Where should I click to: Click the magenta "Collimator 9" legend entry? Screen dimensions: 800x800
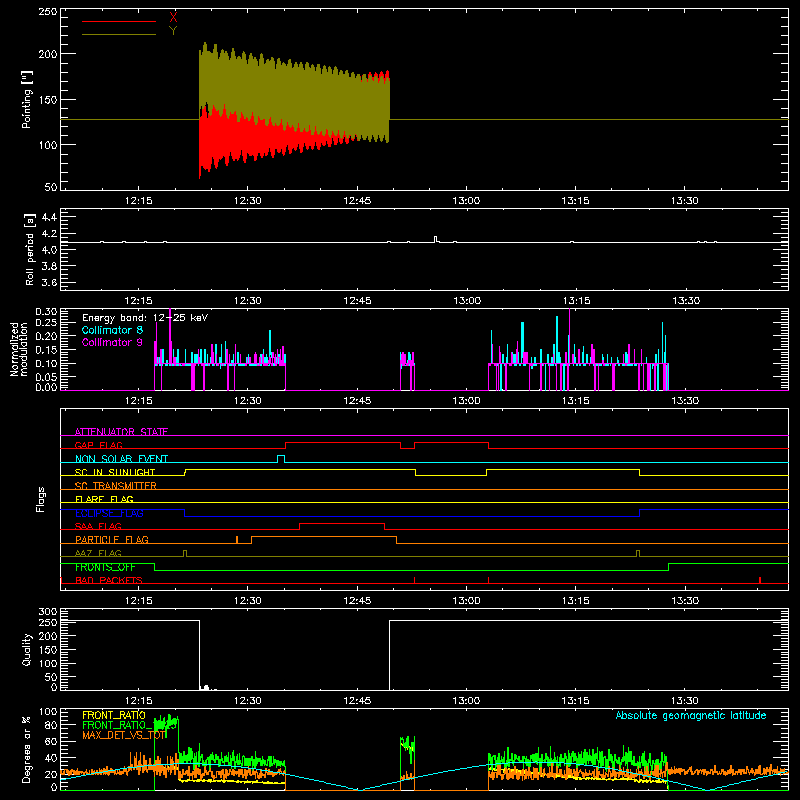(x=112, y=342)
